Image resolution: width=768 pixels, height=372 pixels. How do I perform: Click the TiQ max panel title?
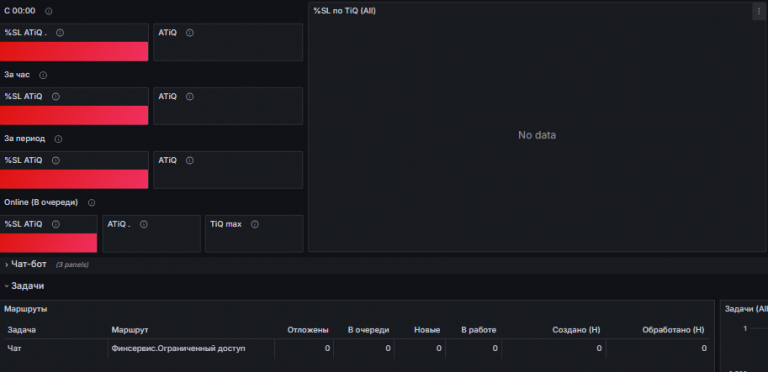pos(226,224)
